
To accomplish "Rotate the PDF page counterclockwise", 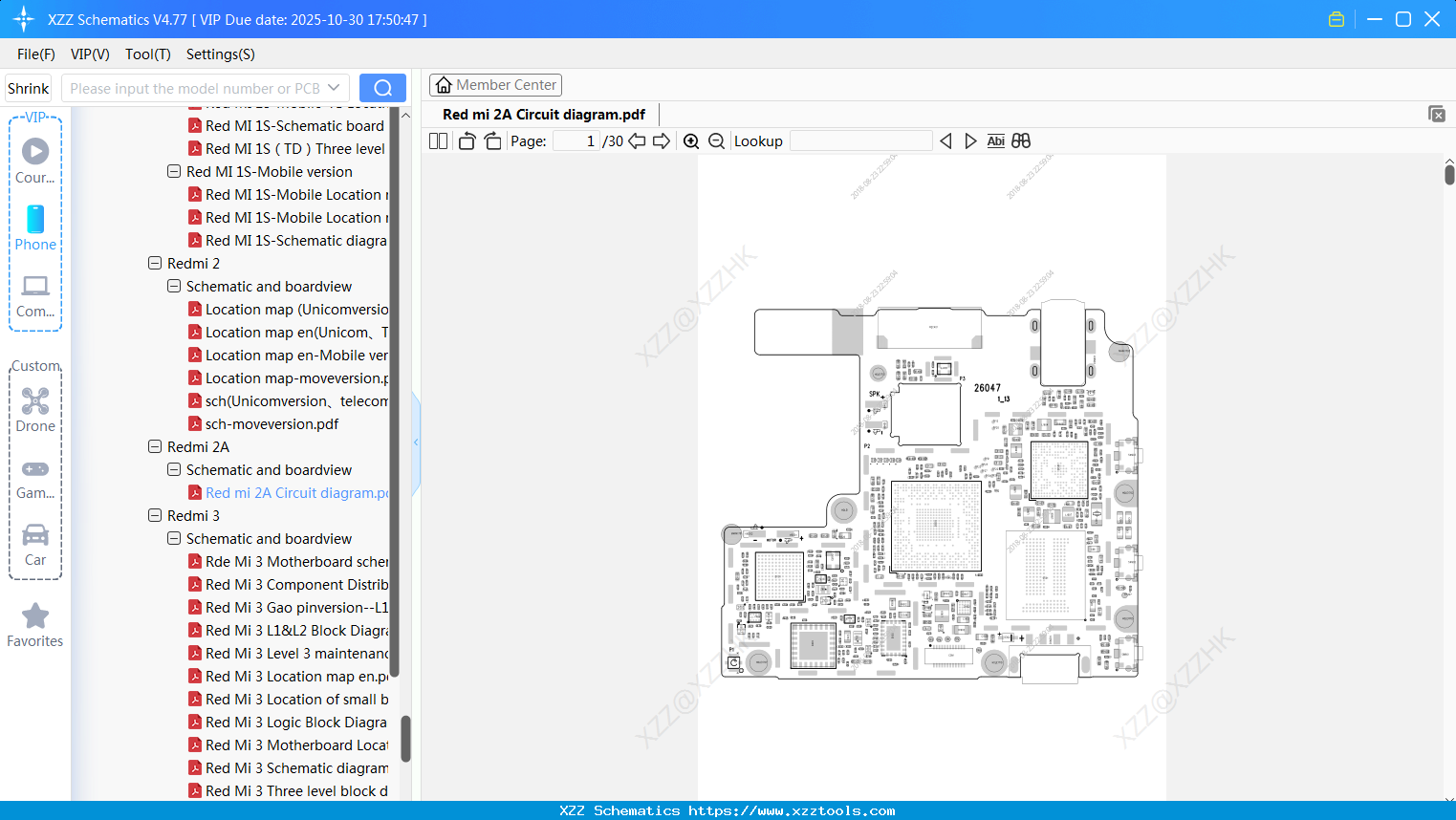I will 466,140.
